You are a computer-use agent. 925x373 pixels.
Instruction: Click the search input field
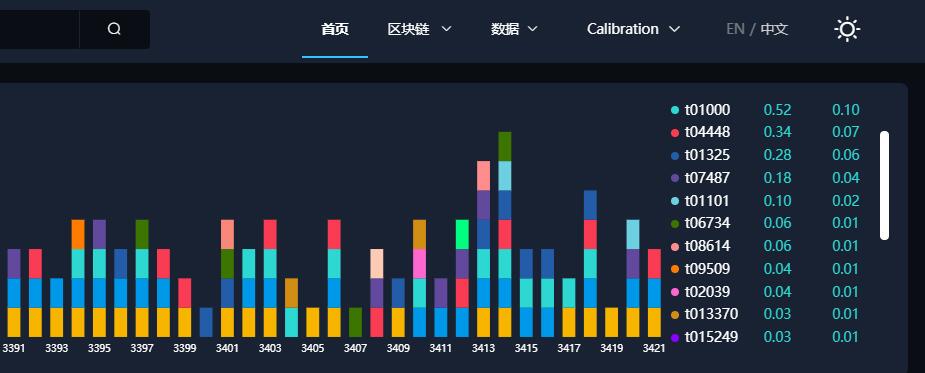[39, 29]
